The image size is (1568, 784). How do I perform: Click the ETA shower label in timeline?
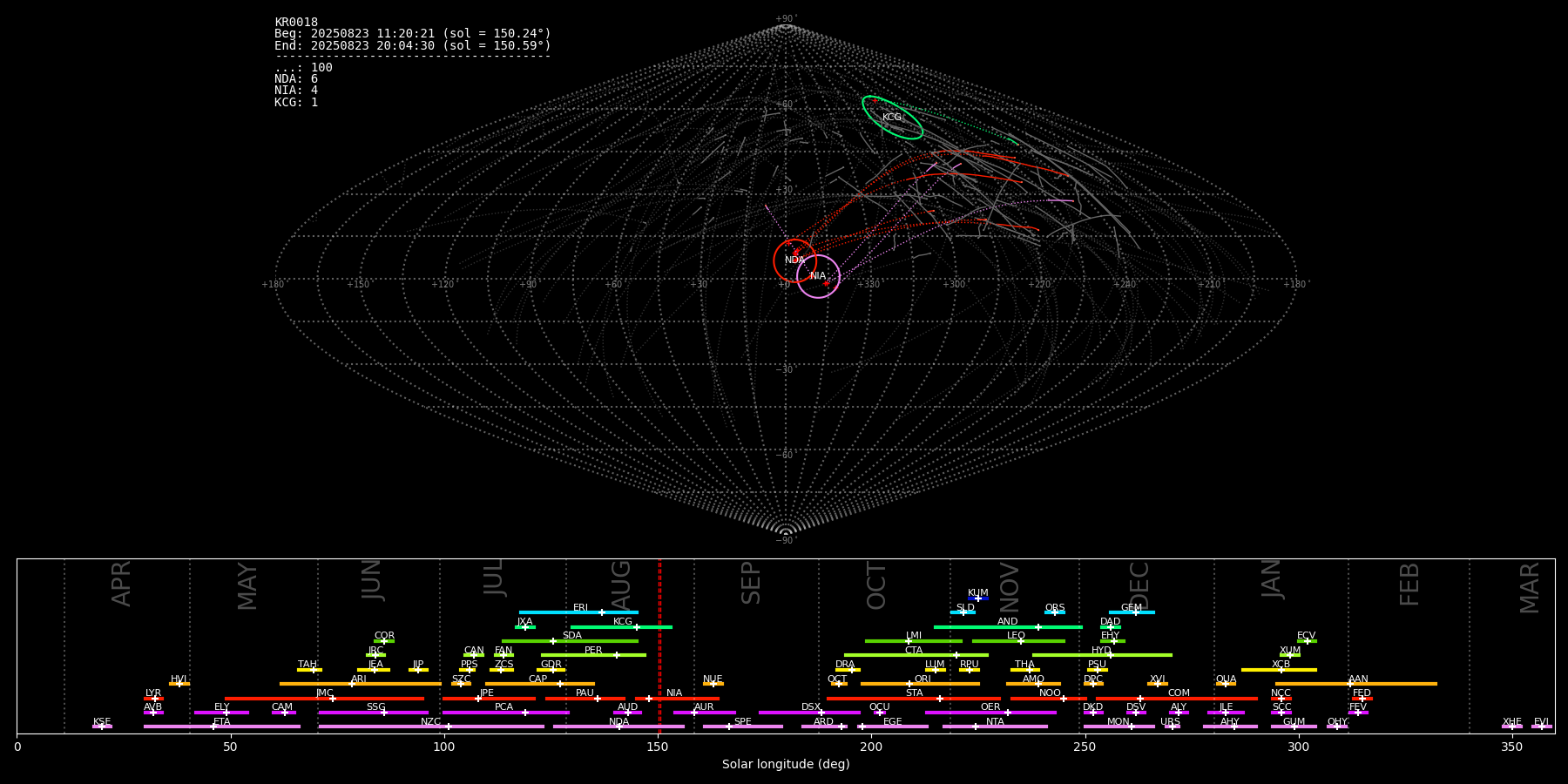222,722
